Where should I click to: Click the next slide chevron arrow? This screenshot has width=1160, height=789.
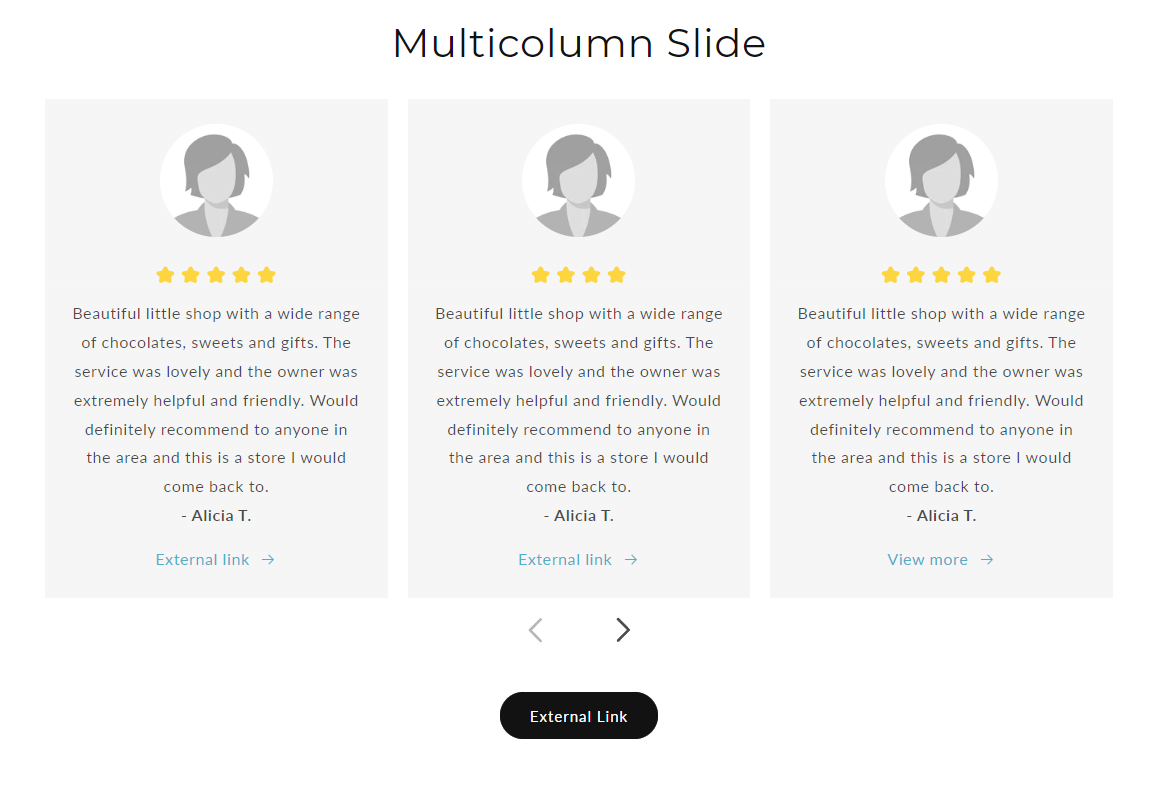tap(623, 630)
